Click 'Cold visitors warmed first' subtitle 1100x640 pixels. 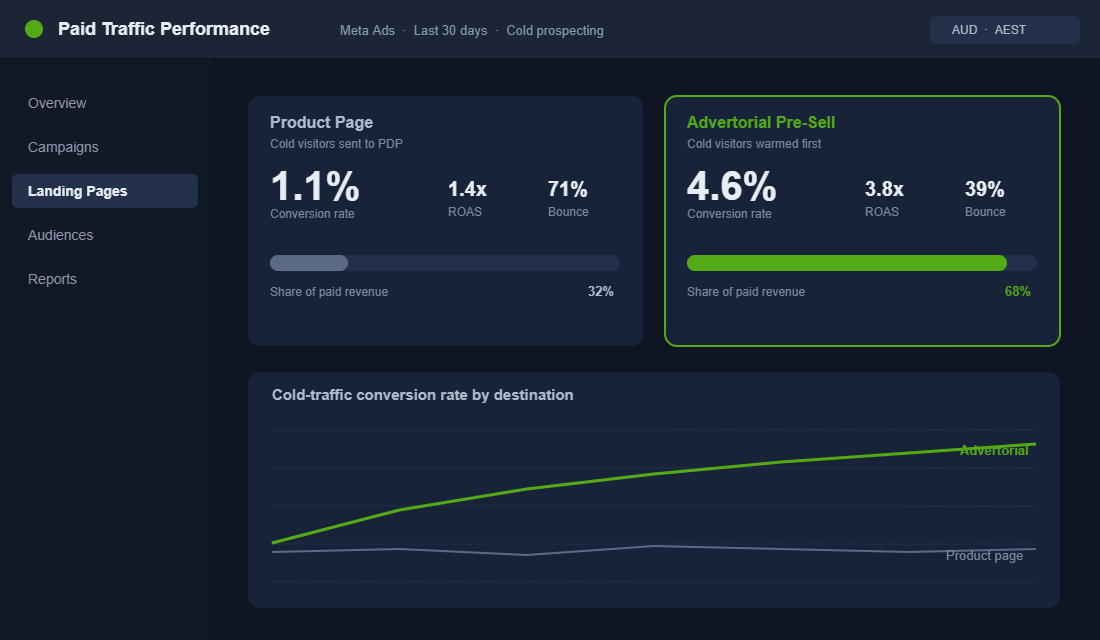point(753,144)
